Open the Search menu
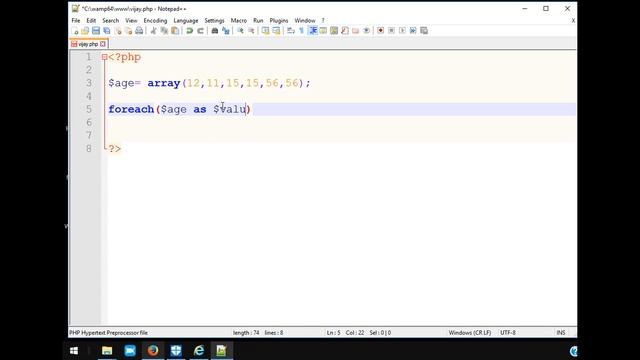This screenshot has width=640, height=360. 111,20
